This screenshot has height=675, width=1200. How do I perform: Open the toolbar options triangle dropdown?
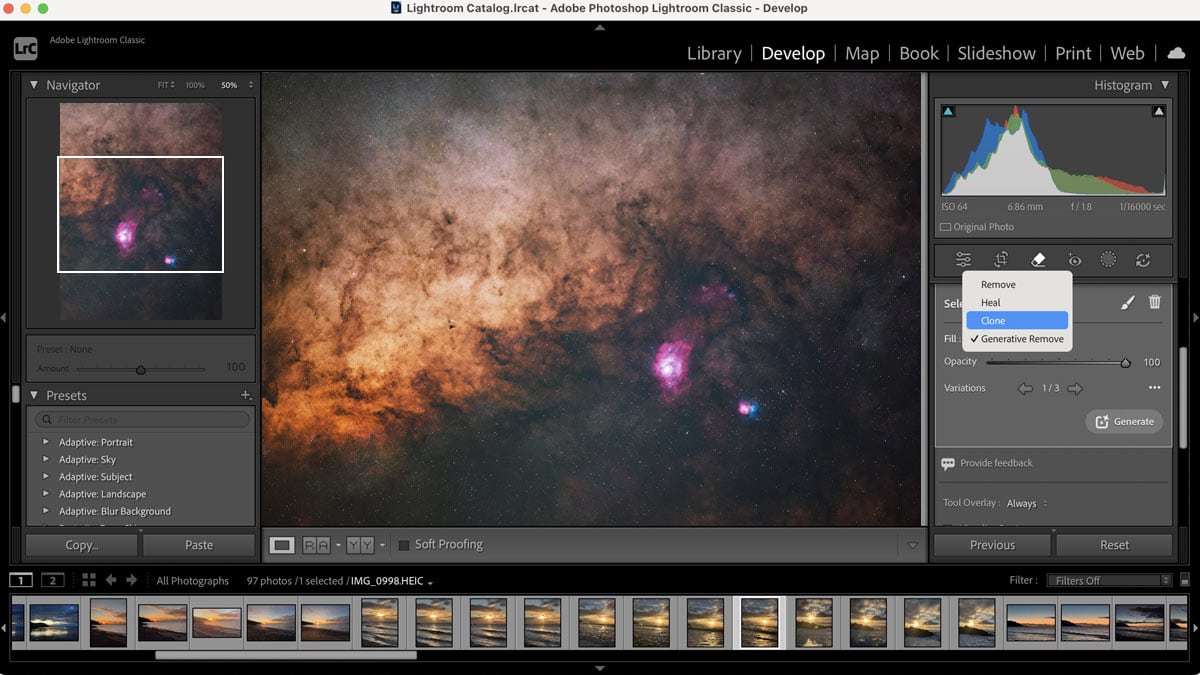tap(912, 545)
